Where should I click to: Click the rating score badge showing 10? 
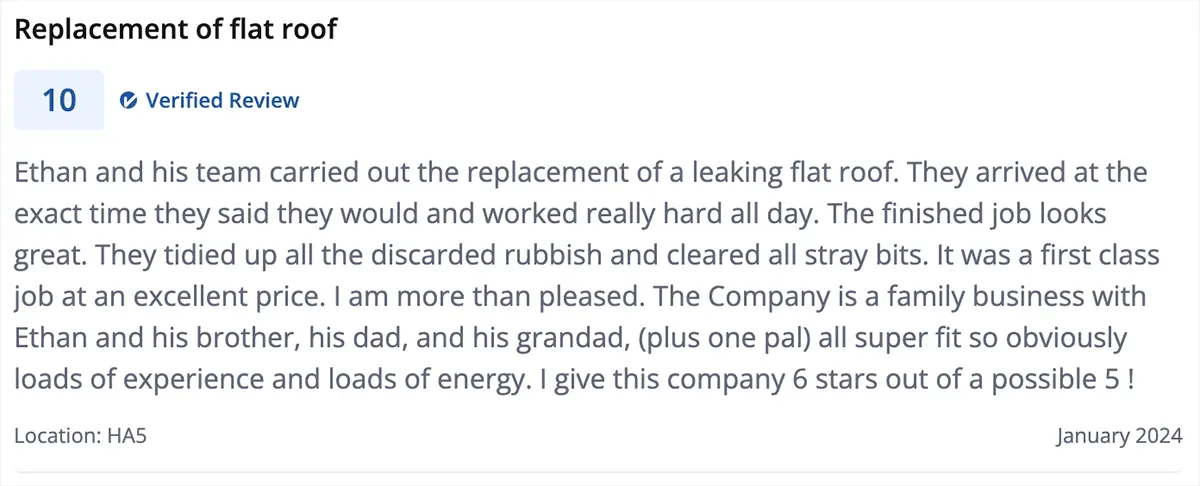point(59,100)
